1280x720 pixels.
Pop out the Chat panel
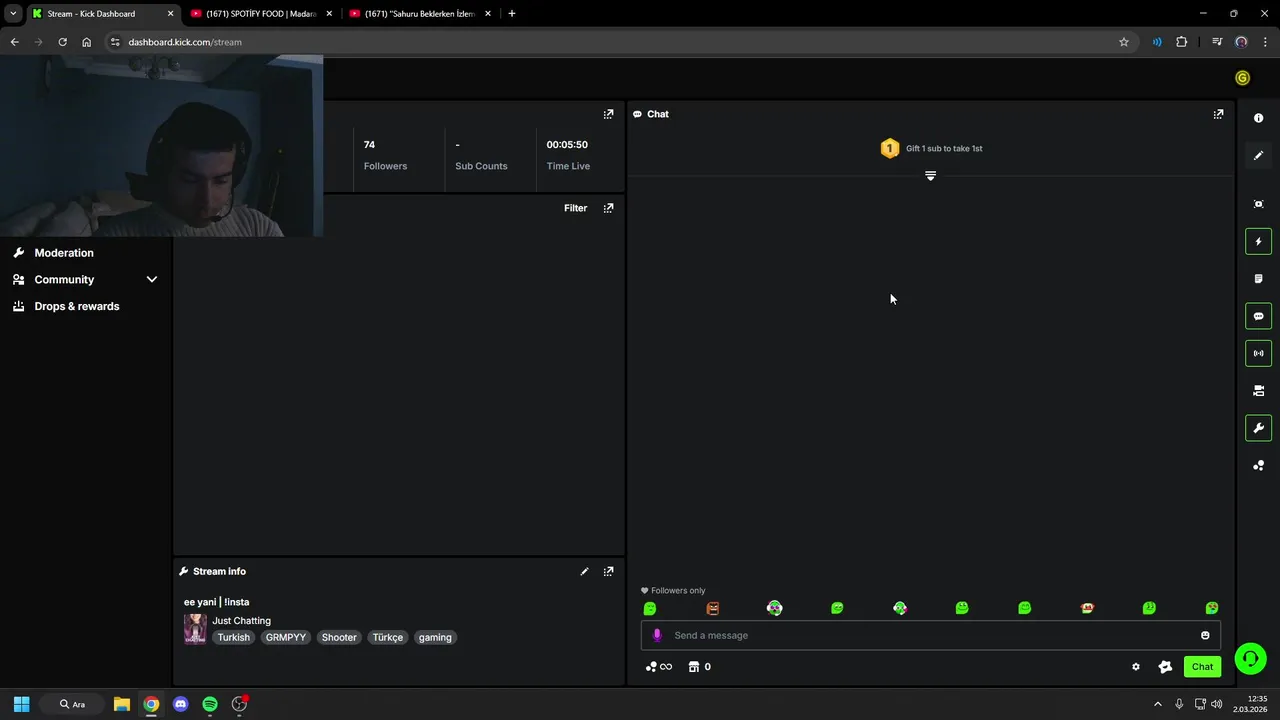coord(1218,114)
